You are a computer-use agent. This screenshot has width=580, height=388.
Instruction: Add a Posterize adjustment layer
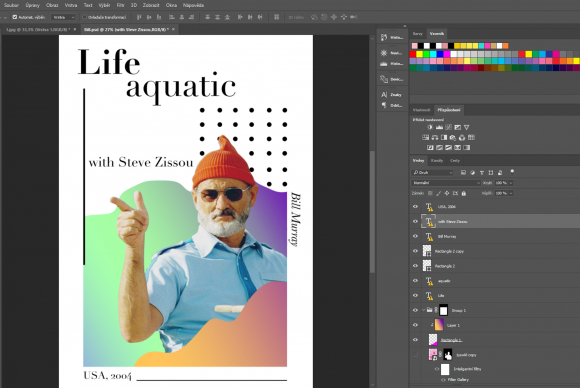coord(439,148)
